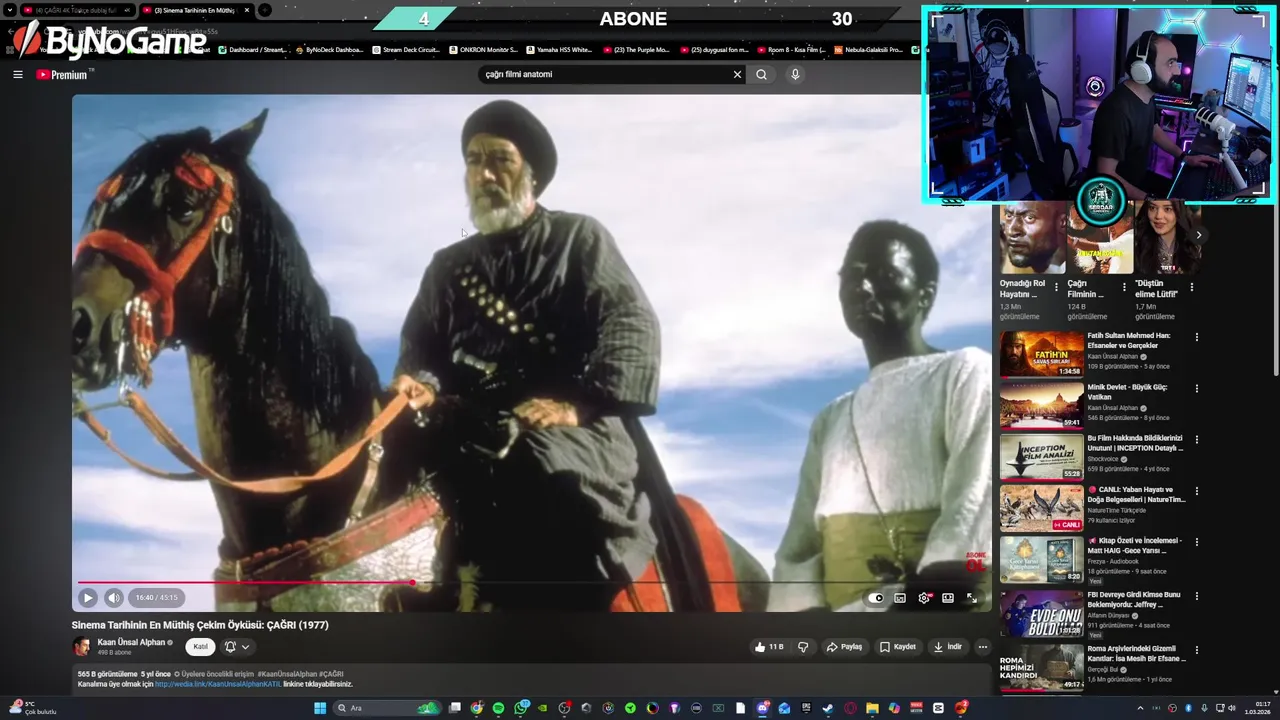Open Kaan Ünsal Alphan channel name
Image resolution: width=1280 pixels, height=720 pixels.
tap(131, 642)
